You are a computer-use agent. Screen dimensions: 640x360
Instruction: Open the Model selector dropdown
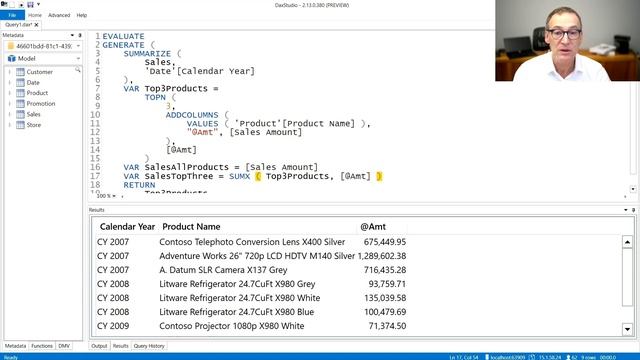pyautogui.click(x=78, y=59)
